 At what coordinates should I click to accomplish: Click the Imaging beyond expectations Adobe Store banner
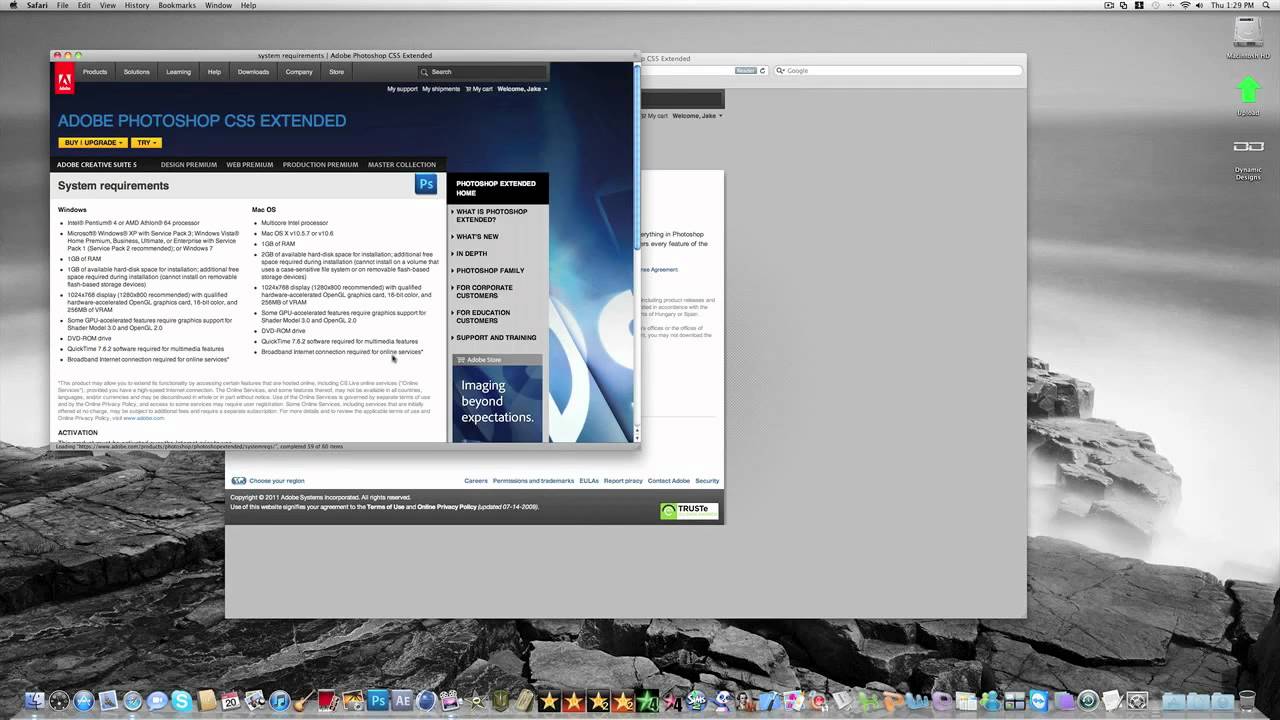[497, 403]
